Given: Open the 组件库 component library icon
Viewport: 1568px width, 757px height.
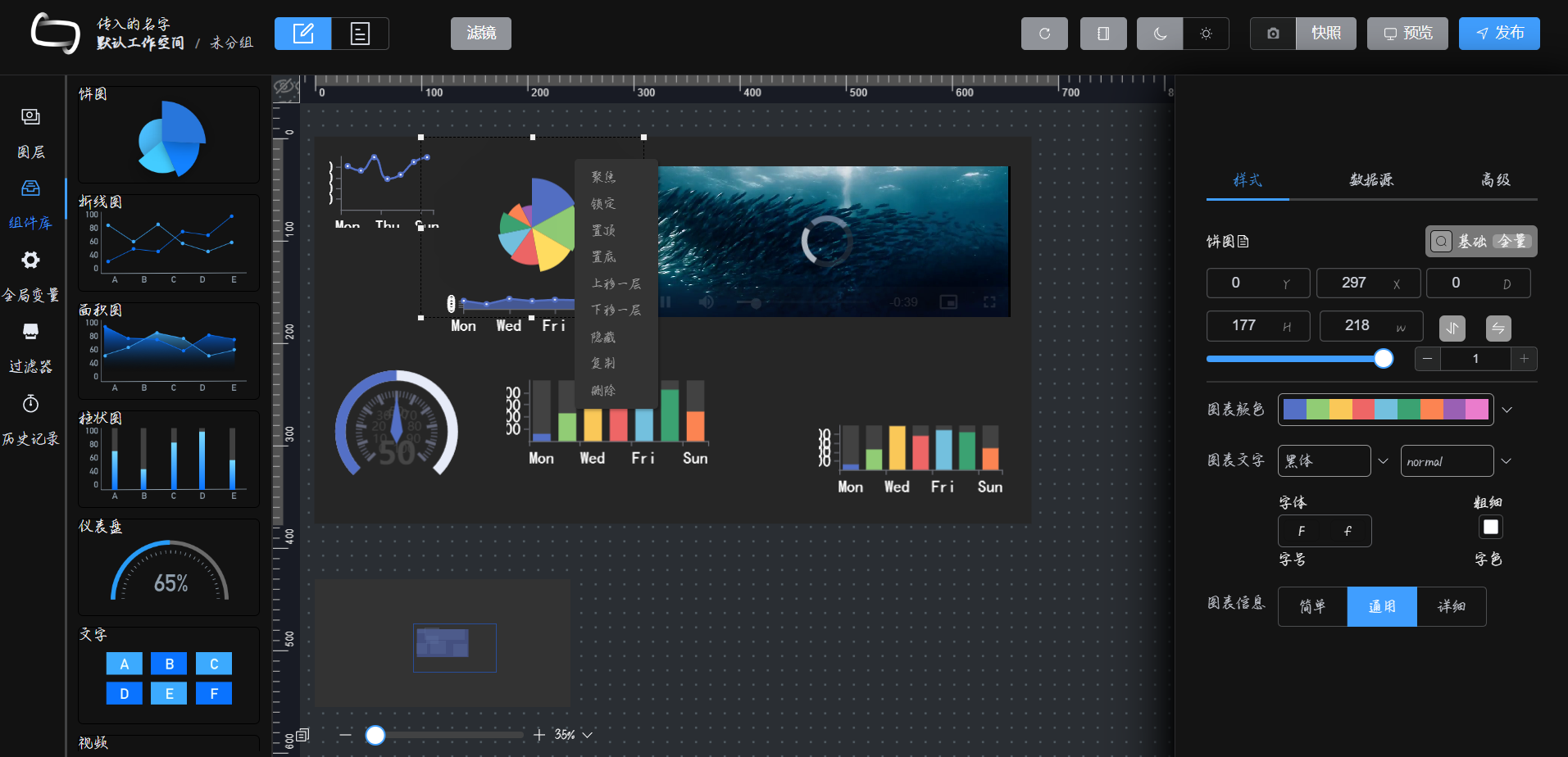Looking at the screenshot, I should click(x=30, y=188).
